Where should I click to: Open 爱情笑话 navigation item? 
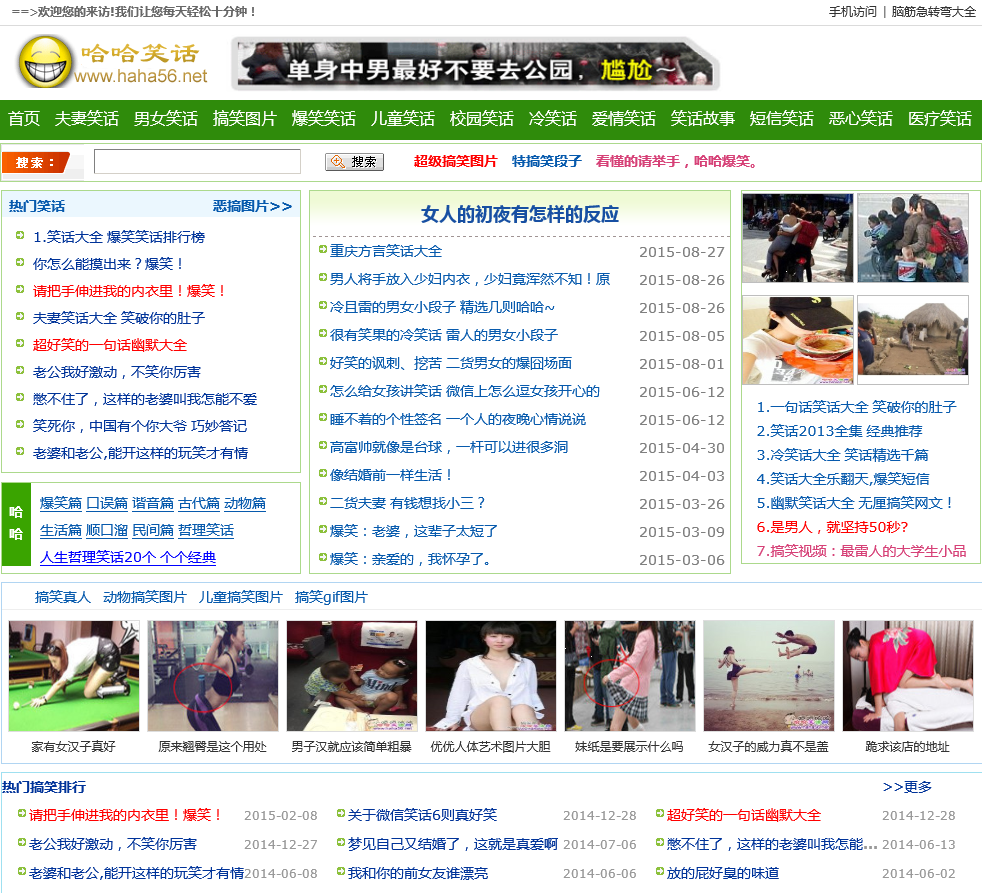tap(623, 118)
